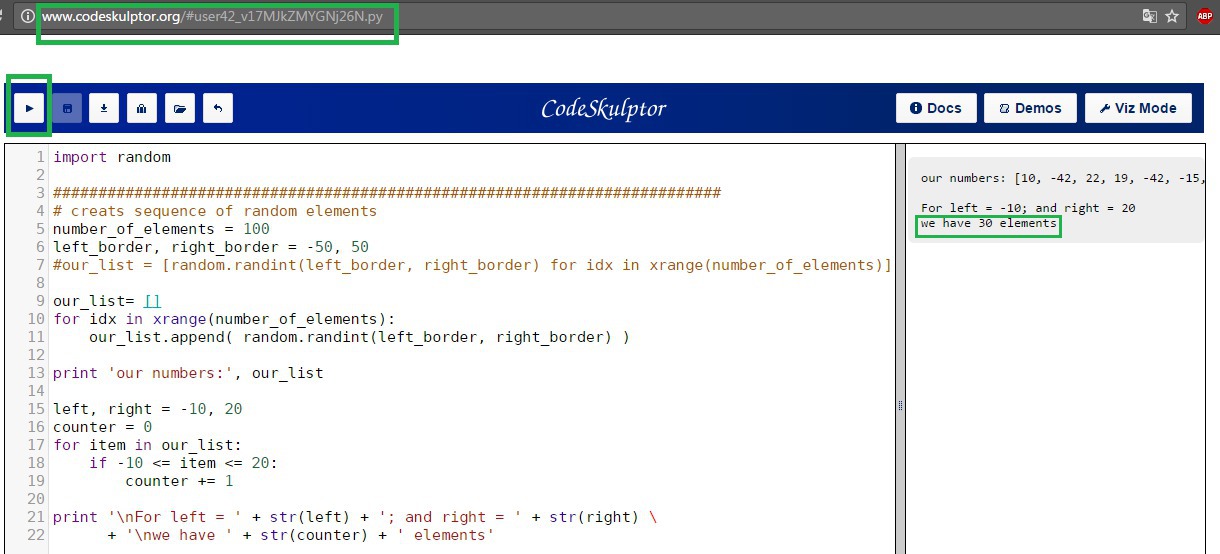Open the Demos page
The image size is (1220, 554).
(1030, 108)
